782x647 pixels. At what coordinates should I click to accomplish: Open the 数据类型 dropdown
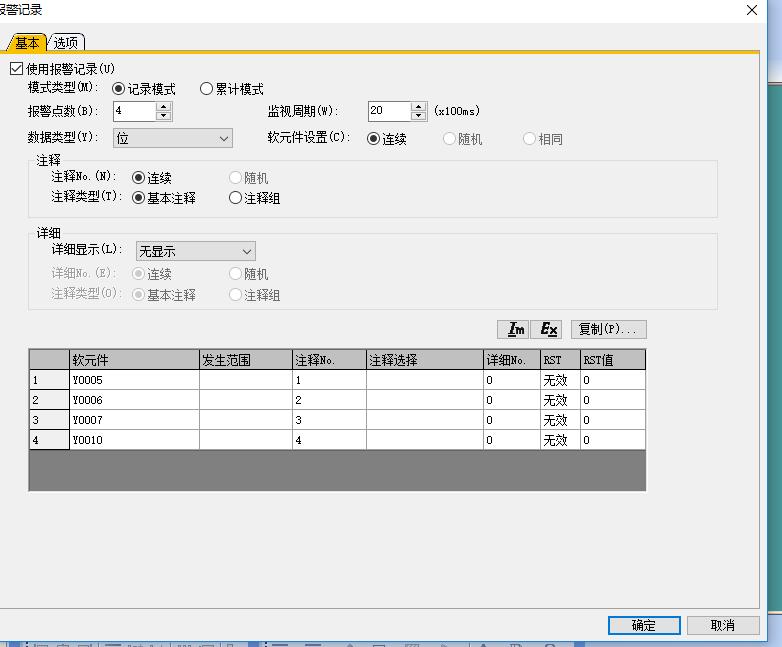pos(172,139)
